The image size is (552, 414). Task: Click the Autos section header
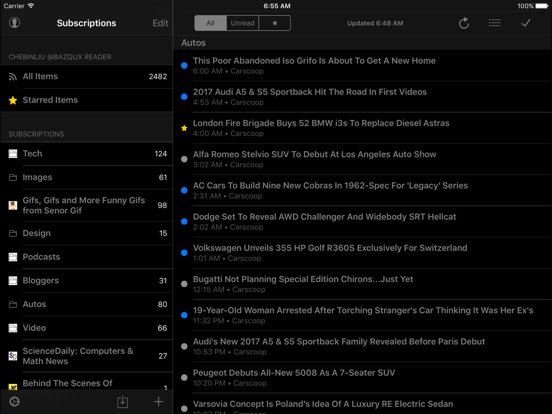coord(363,43)
